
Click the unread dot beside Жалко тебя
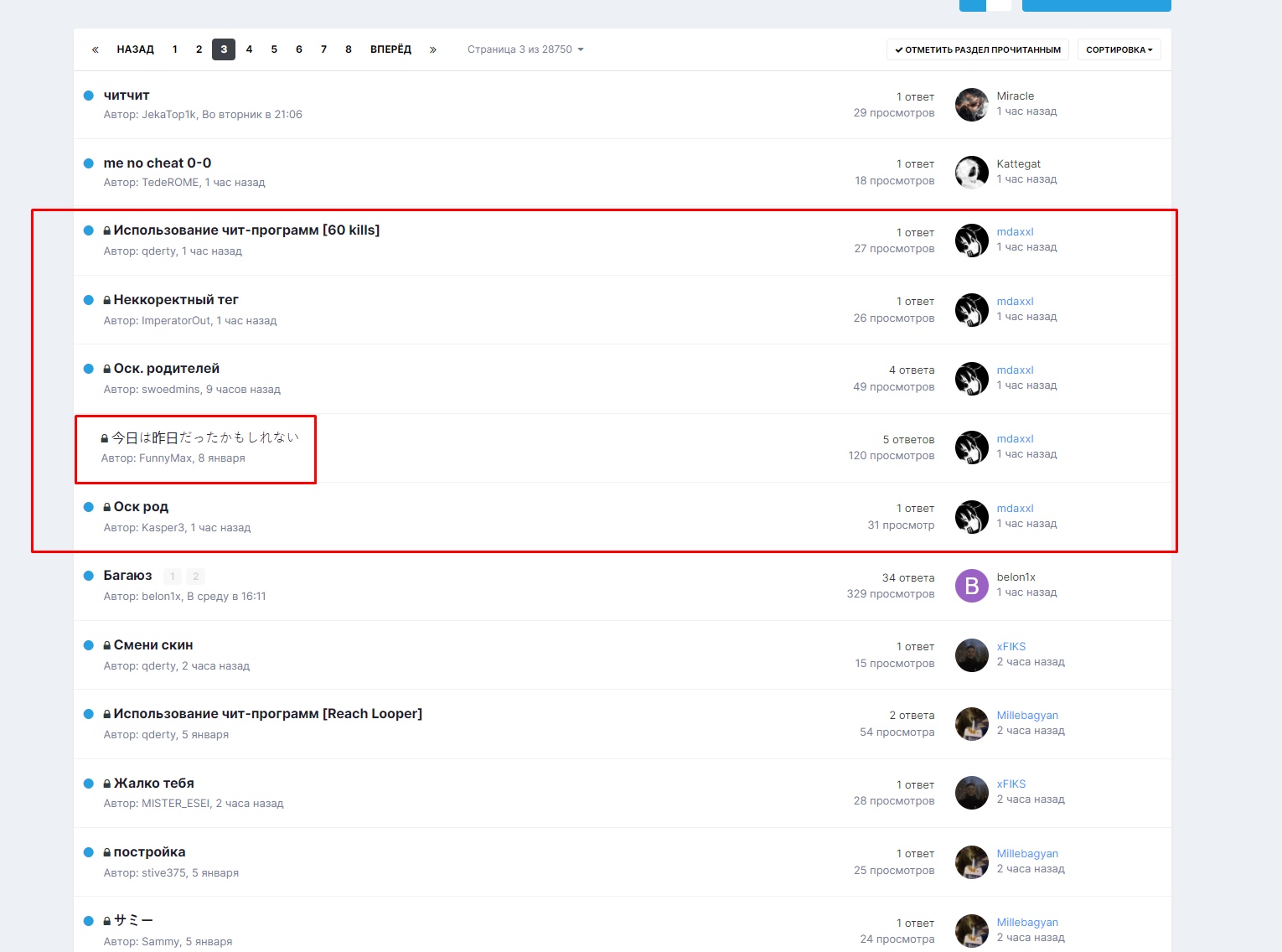pyautogui.click(x=89, y=784)
